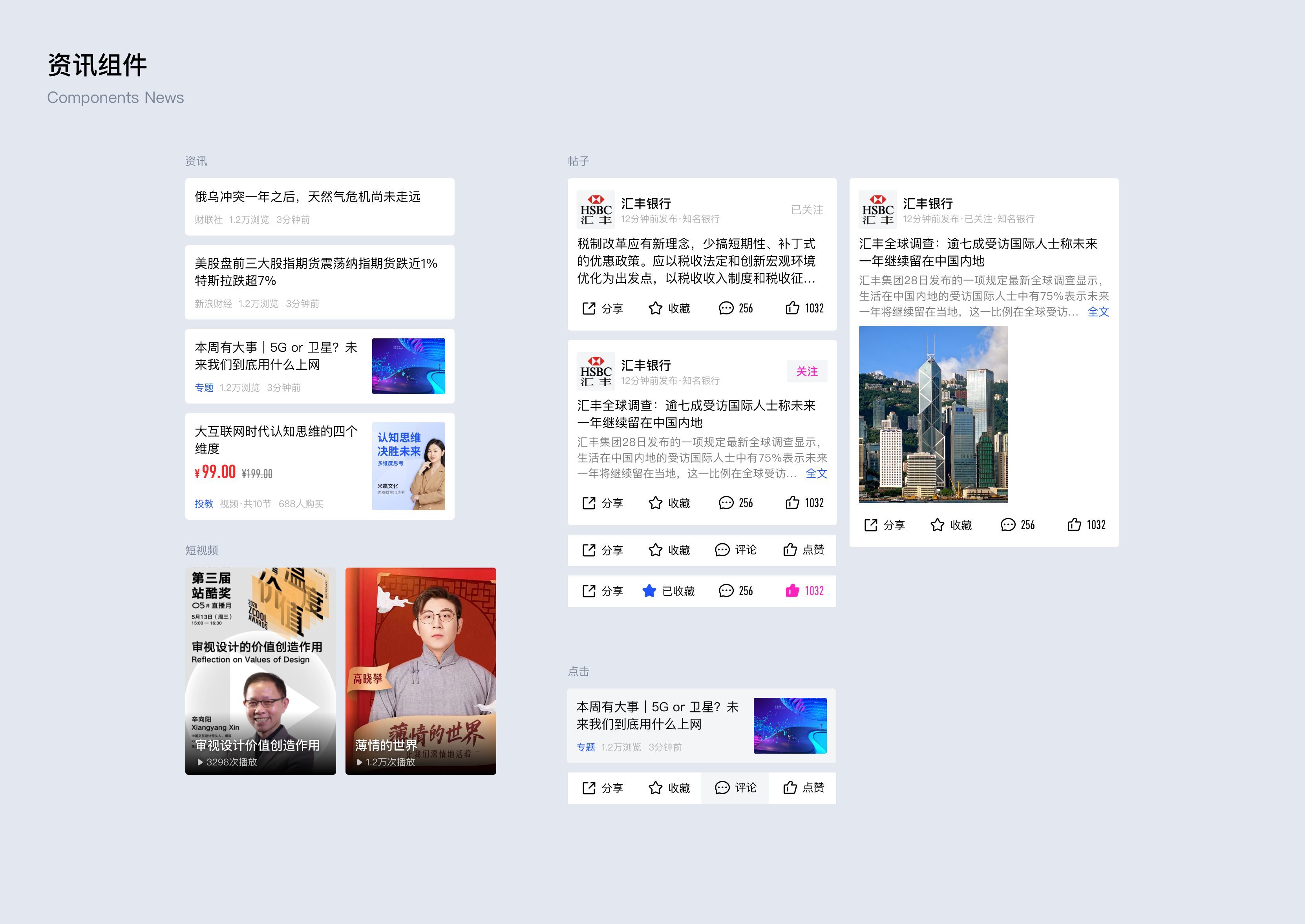Click share icon in first HSBC post

(589, 309)
